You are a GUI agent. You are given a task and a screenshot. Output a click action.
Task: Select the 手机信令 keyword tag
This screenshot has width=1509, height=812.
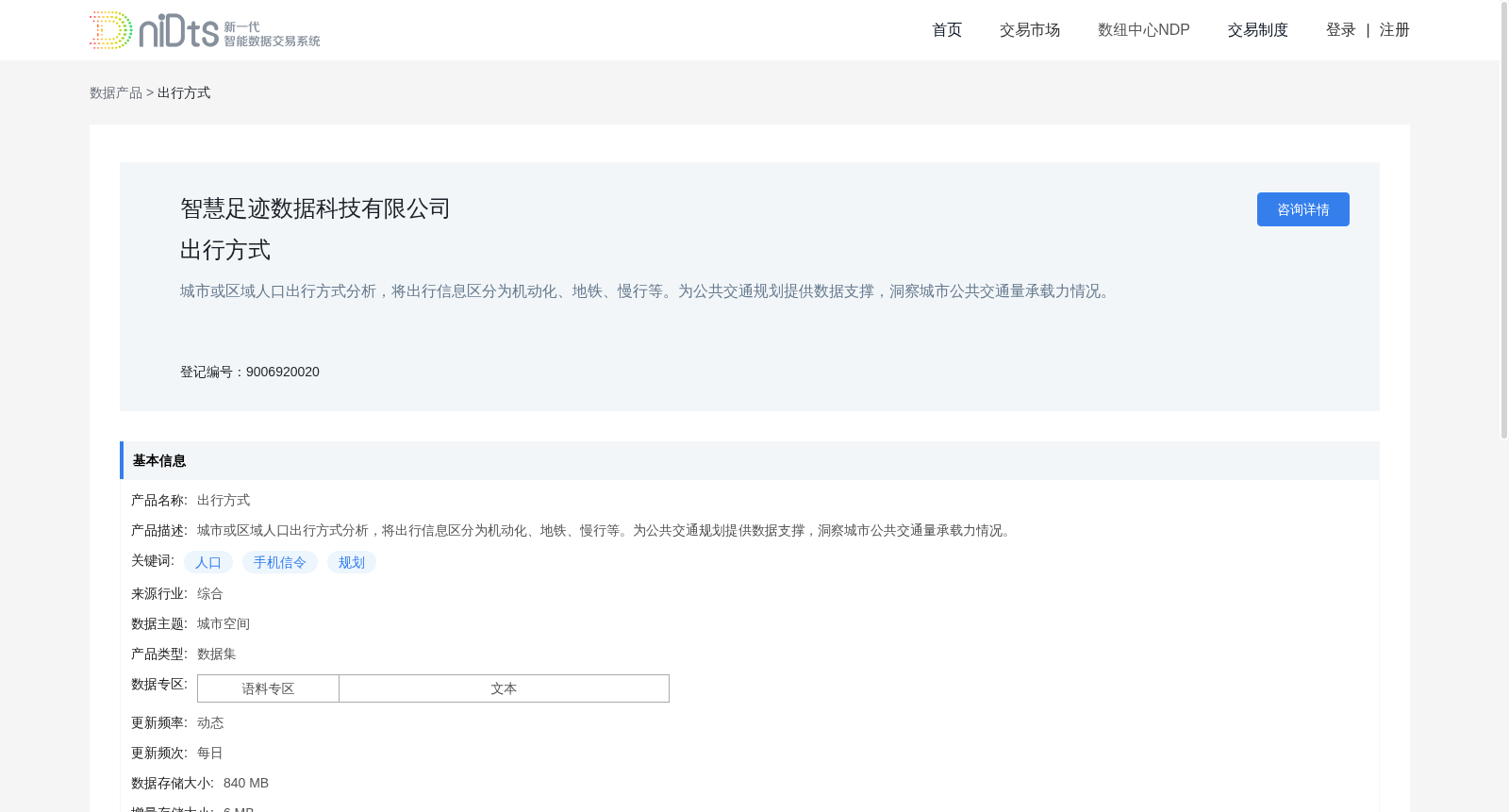pyautogui.click(x=280, y=562)
